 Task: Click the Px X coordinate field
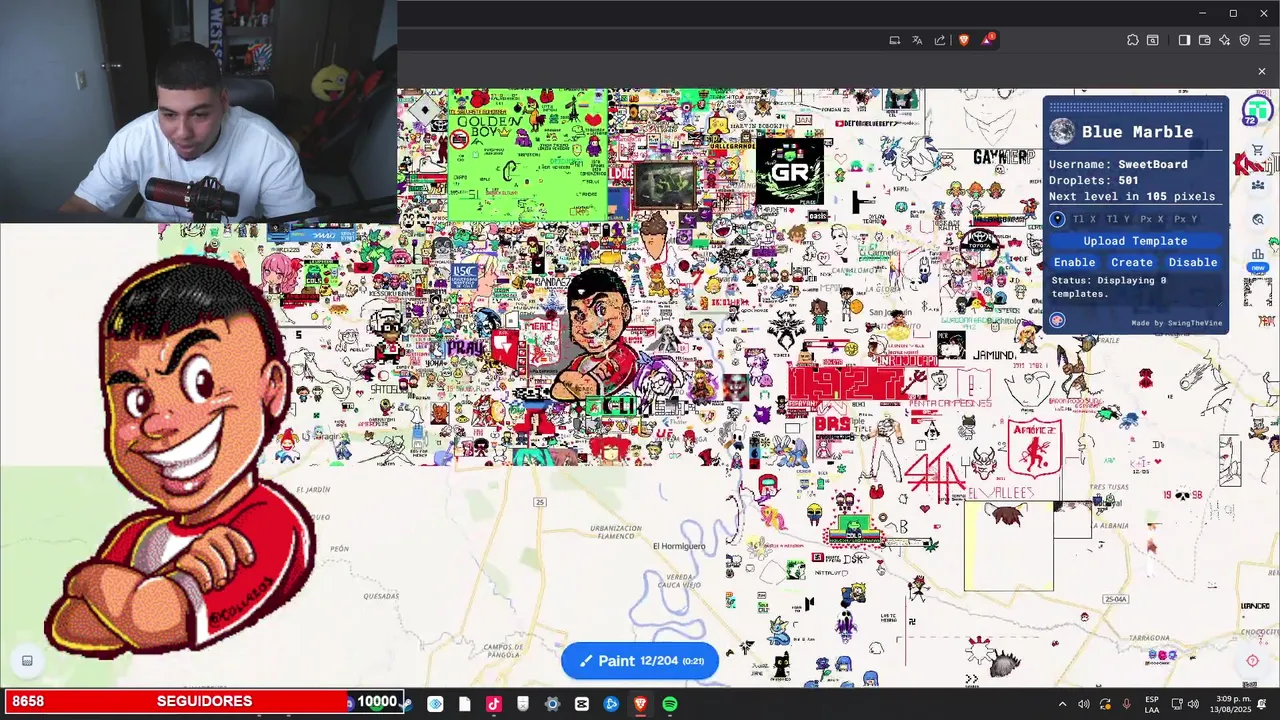(x=1153, y=219)
